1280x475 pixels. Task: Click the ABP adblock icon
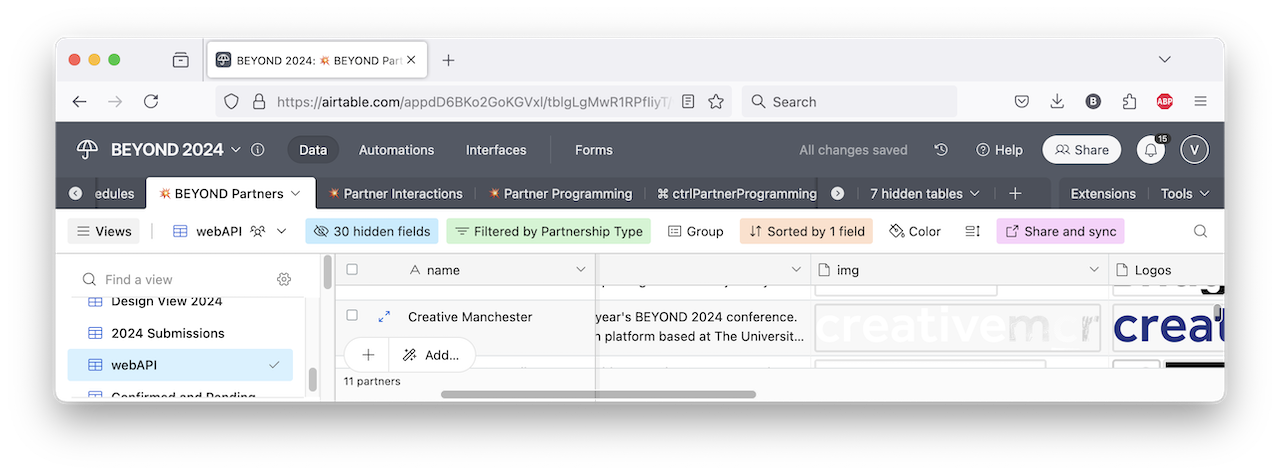(1165, 101)
